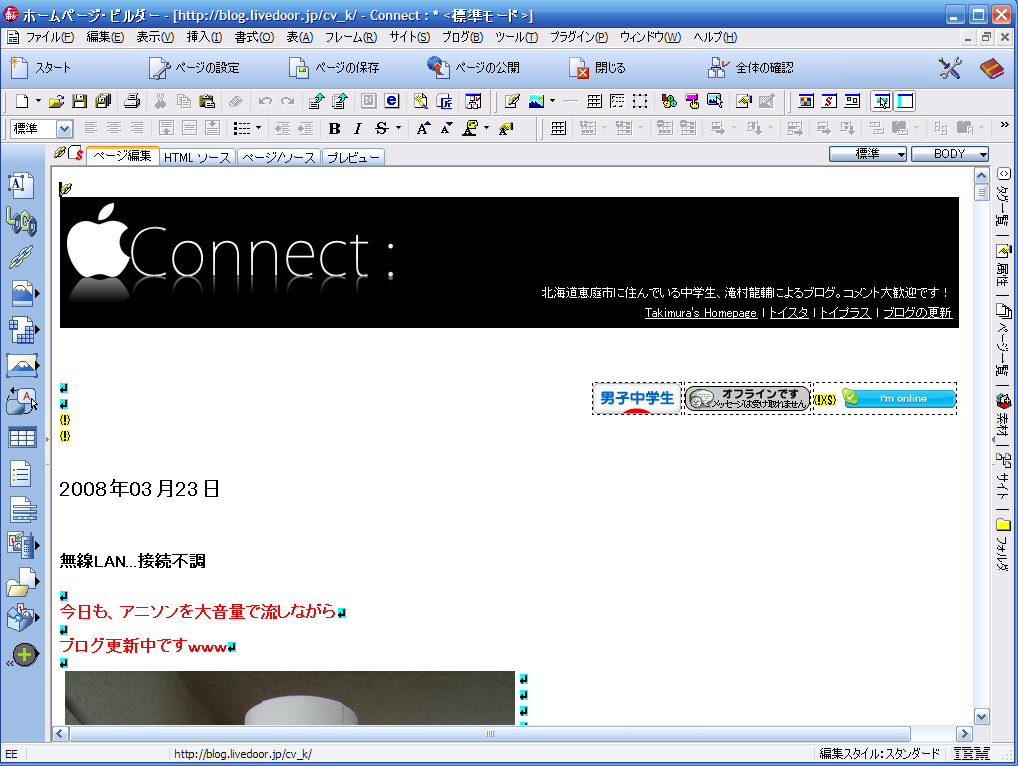This screenshot has height=766, width=1018.
Task: Open the Font color dropdown arrow
Action: (x=486, y=129)
